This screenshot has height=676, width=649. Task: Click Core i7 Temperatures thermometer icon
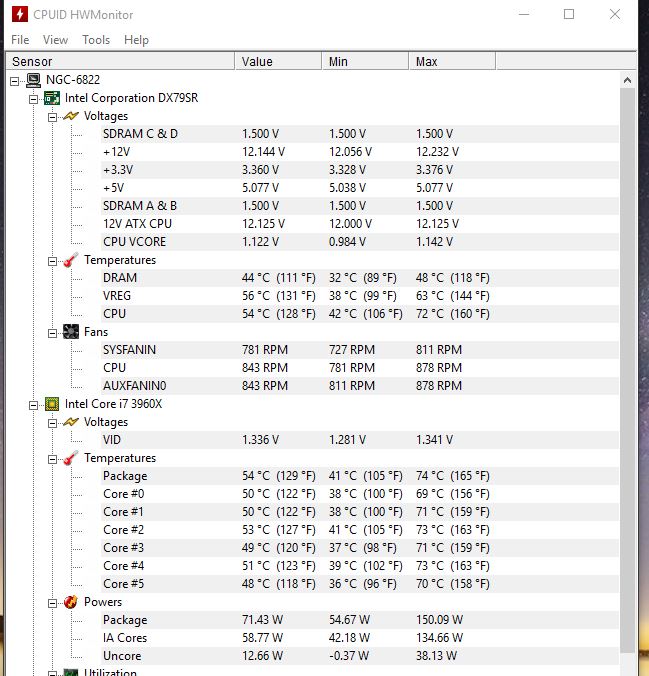pos(71,458)
